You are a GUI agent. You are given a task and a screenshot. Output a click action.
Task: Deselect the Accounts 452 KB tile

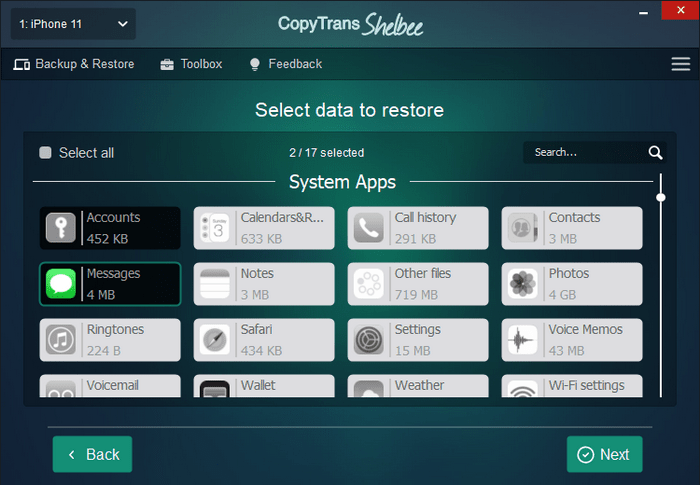click(x=110, y=228)
